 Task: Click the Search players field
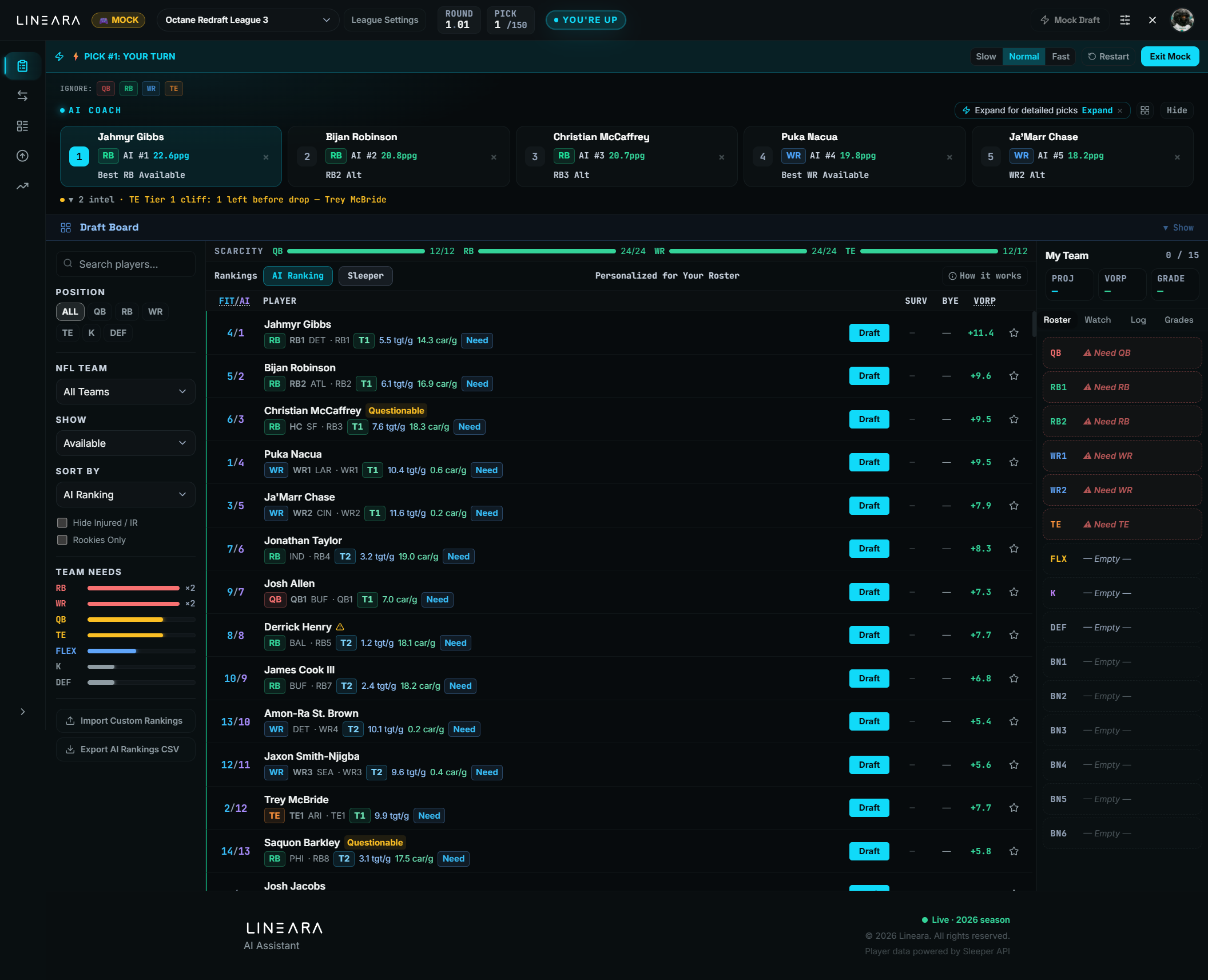[x=125, y=264]
